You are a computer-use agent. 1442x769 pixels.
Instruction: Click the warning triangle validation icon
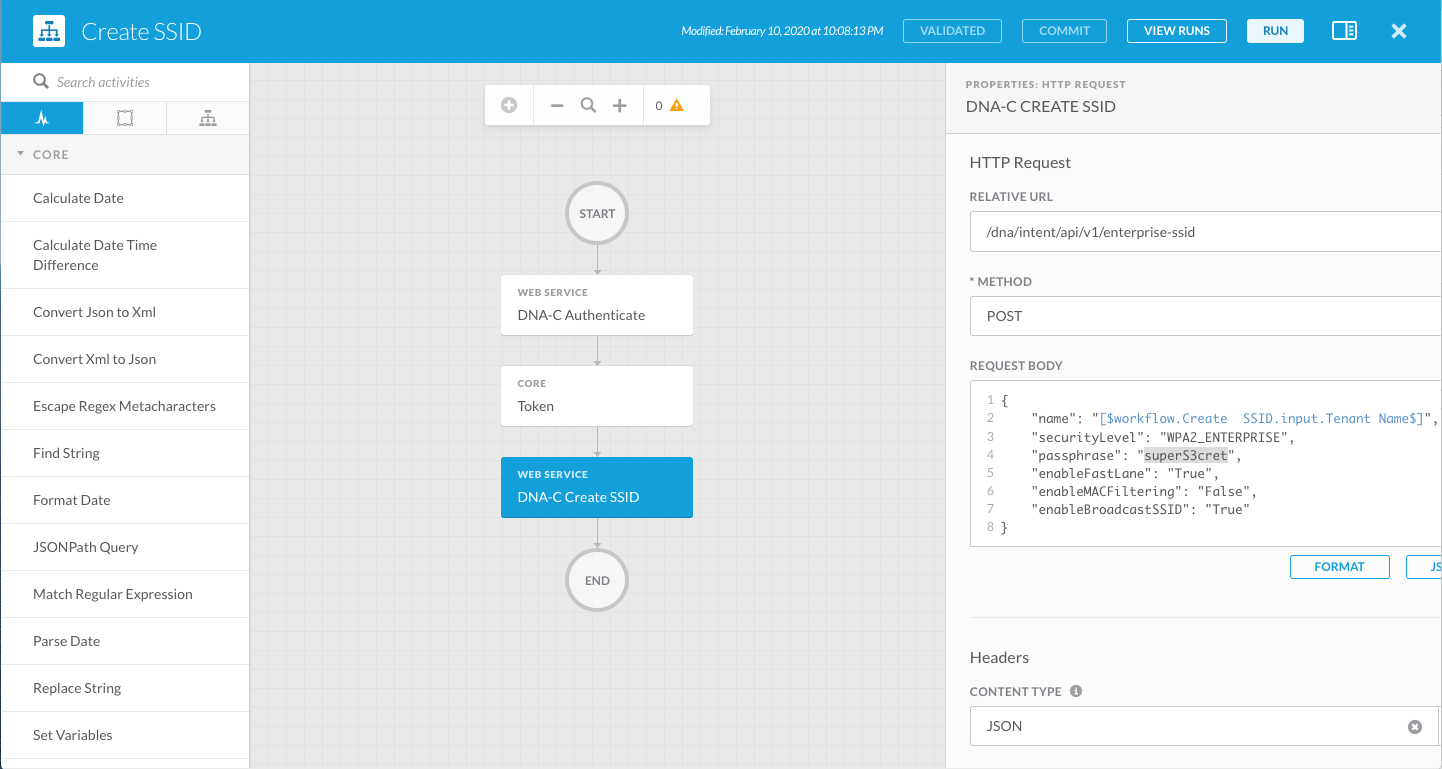point(677,105)
